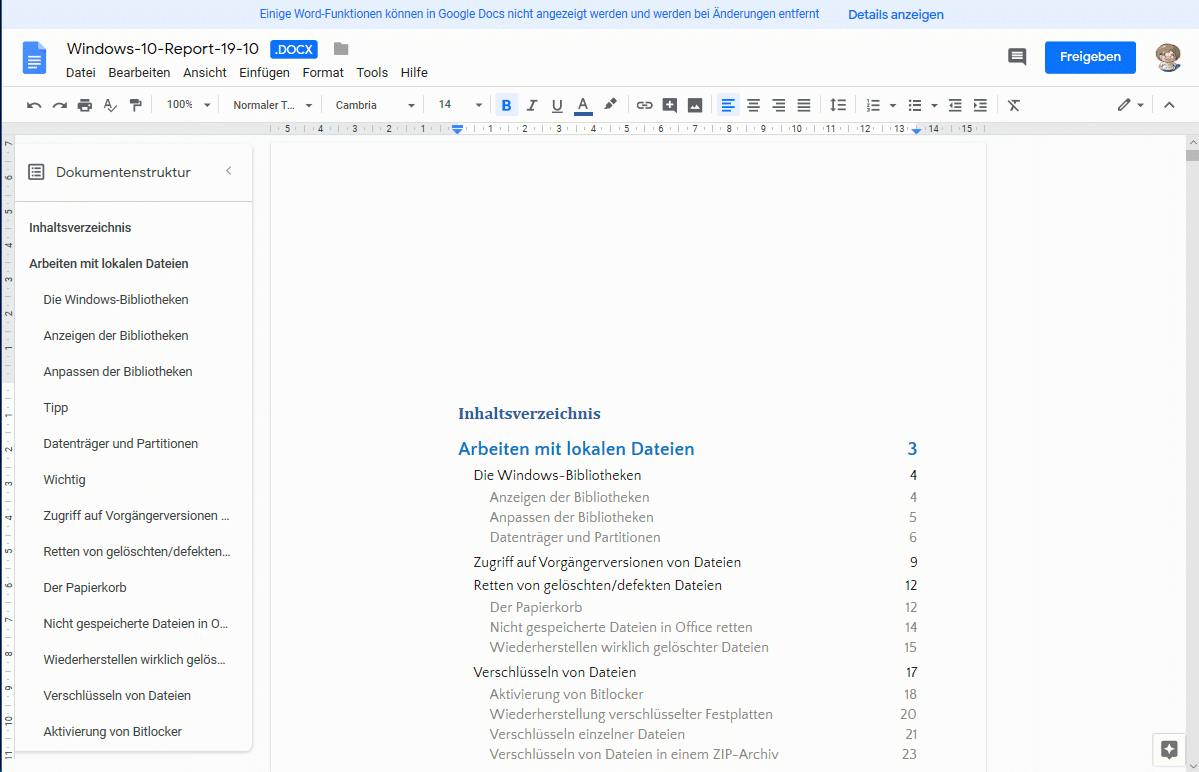Open line spacing options
1199x772 pixels.
pos(838,105)
